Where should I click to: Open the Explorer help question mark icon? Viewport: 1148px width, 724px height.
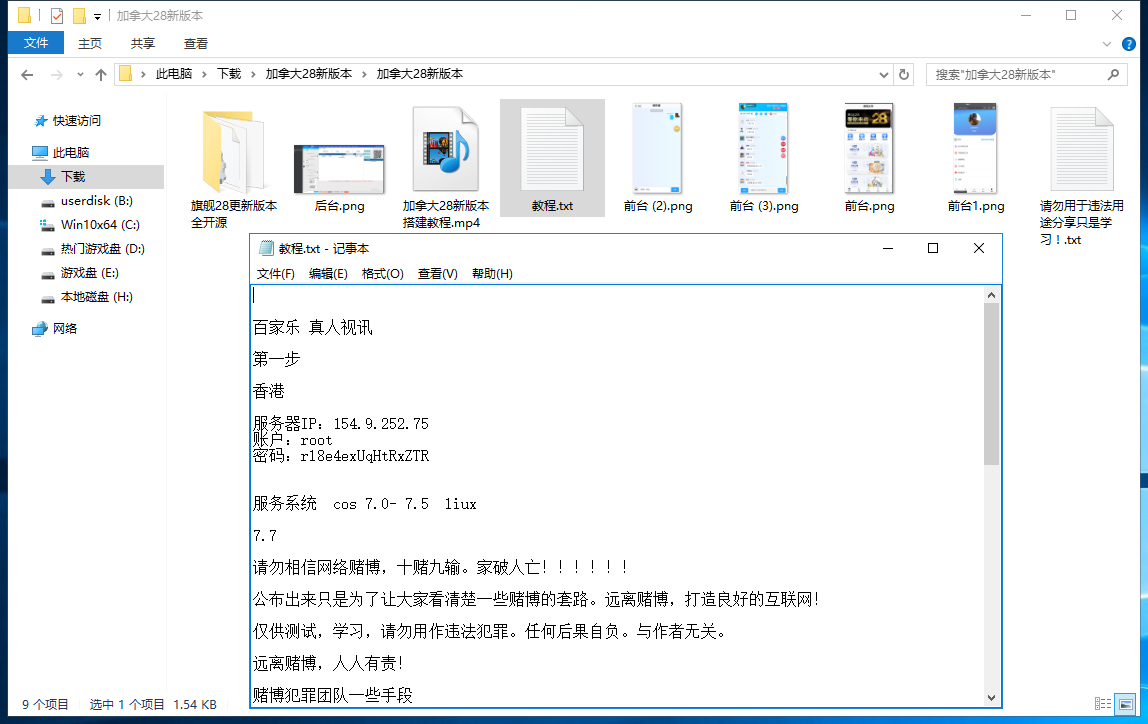point(1128,44)
